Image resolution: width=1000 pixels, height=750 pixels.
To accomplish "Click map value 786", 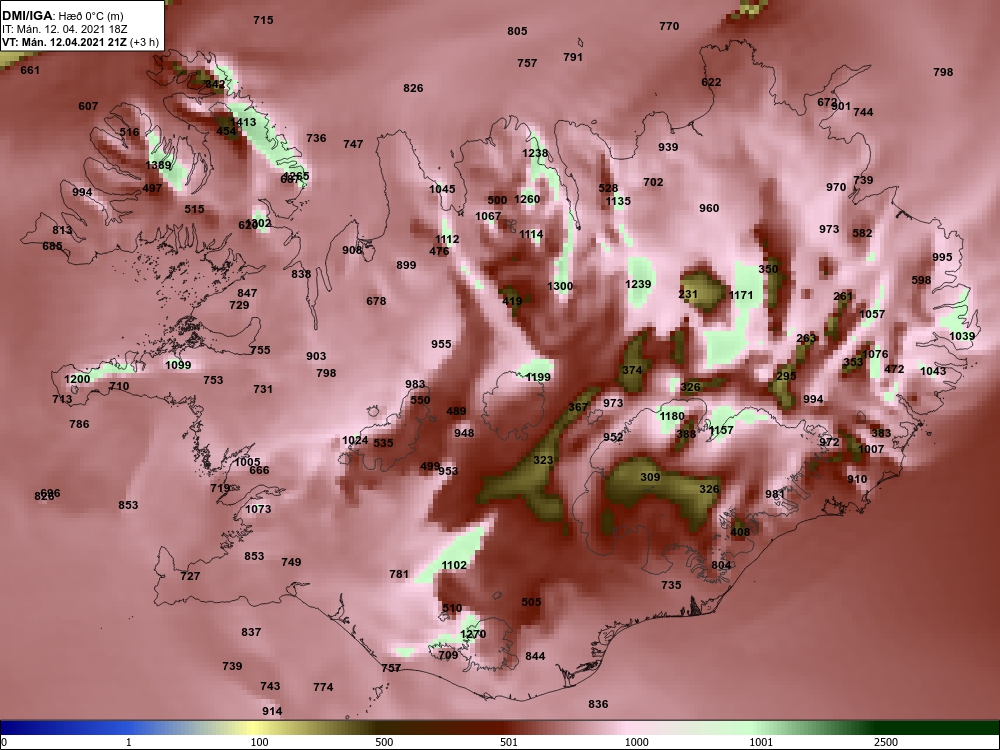I will point(79,424).
